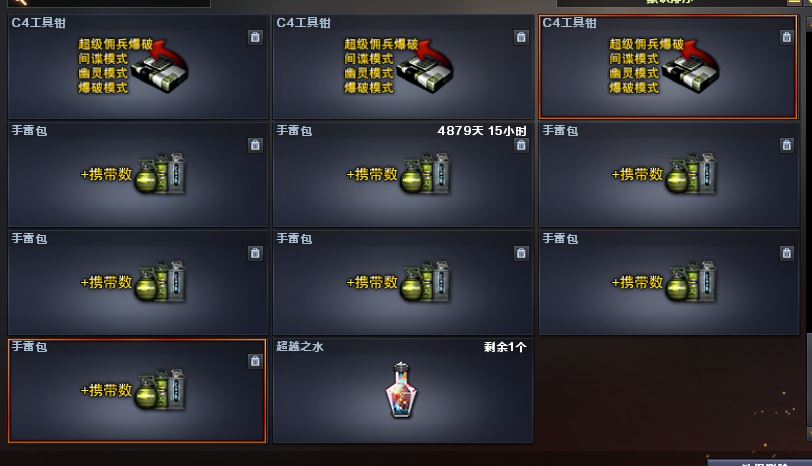This screenshot has height=466, width=812.
Task: Click trash icon on orange-highlighted C4工具钳 card
Action: [786, 37]
